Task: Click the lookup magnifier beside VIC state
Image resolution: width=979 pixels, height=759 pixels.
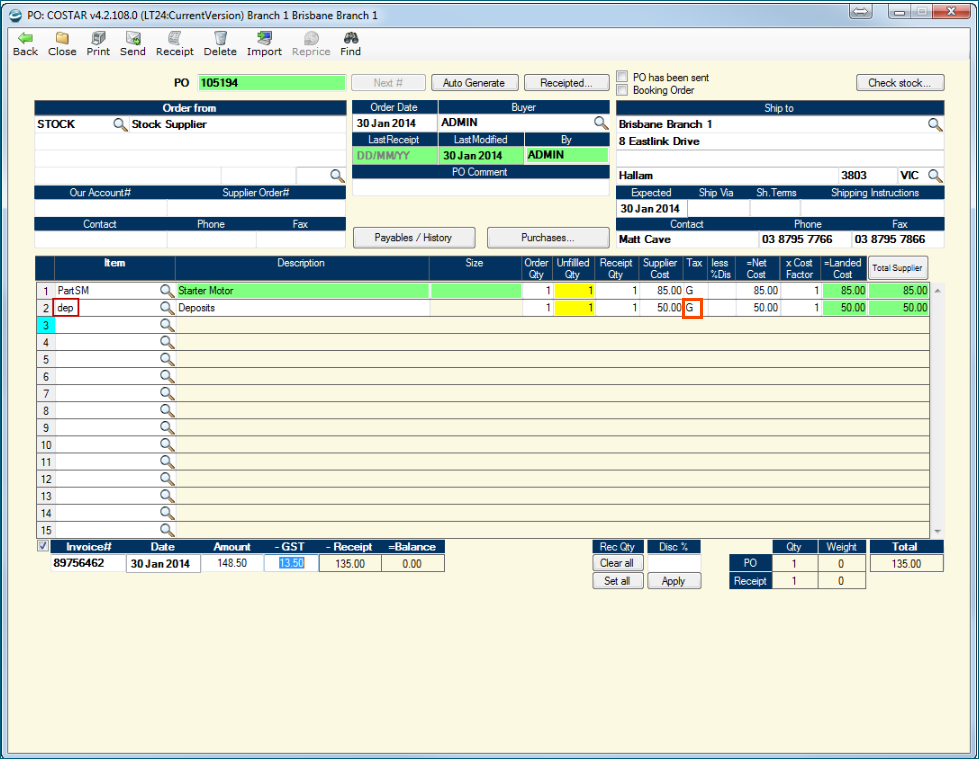Action: pyautogui.click(x=935, y=175)
